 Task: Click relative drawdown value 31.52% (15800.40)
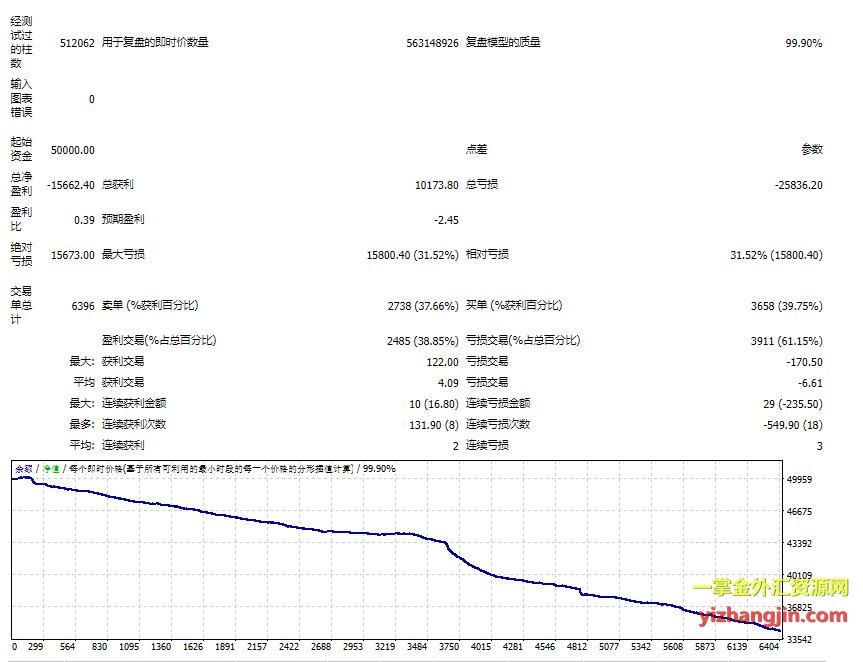(x=776, y=255)
